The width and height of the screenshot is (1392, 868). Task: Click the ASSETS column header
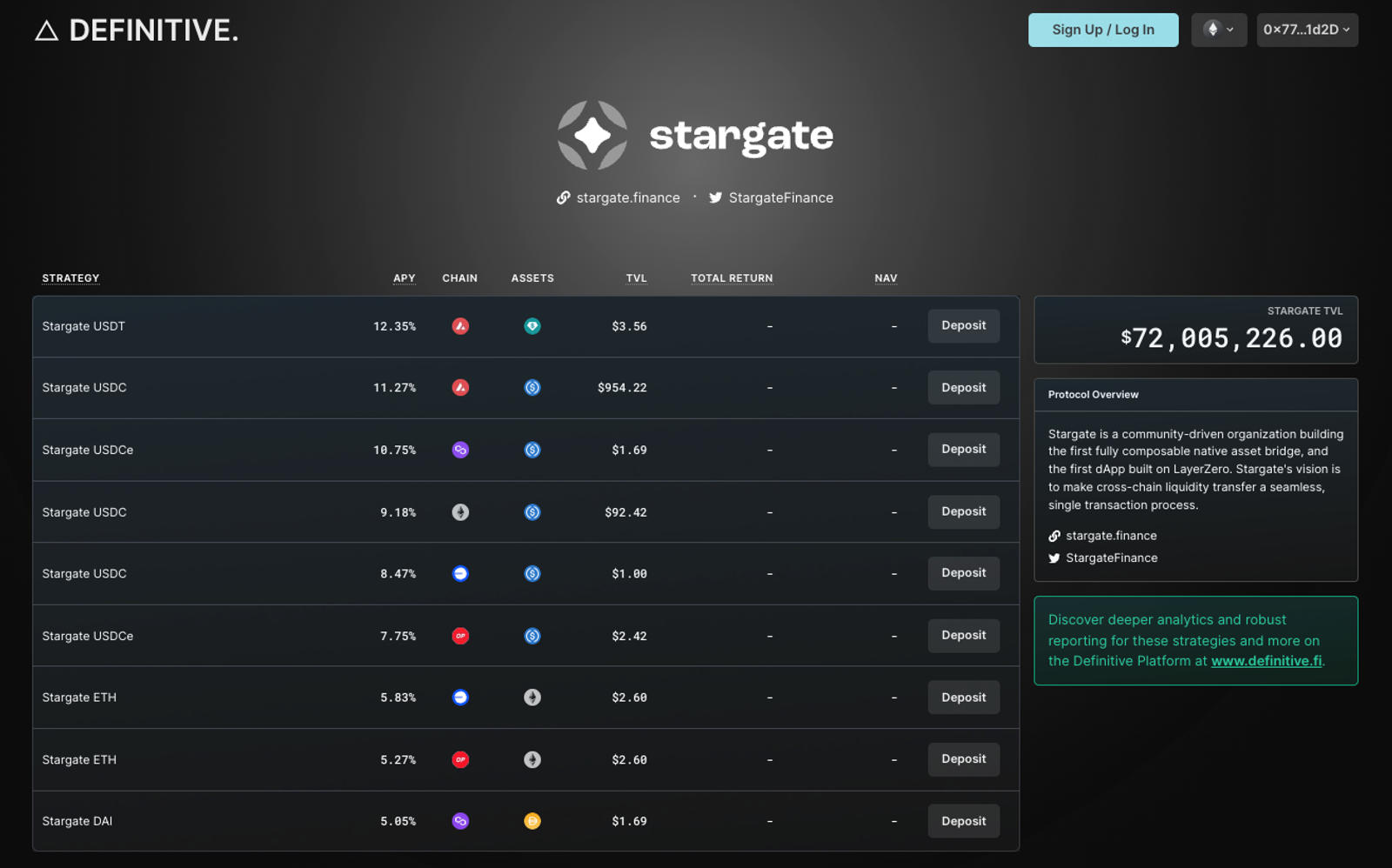point(532,278)
